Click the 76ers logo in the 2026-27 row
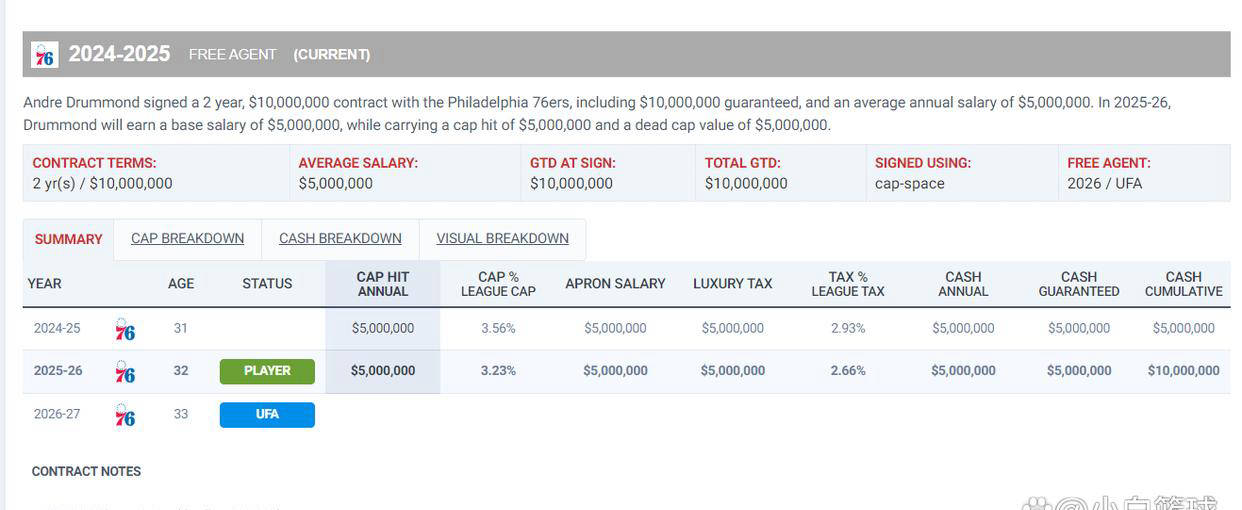This screenshot has height=510, width=1242. (125, 415)
